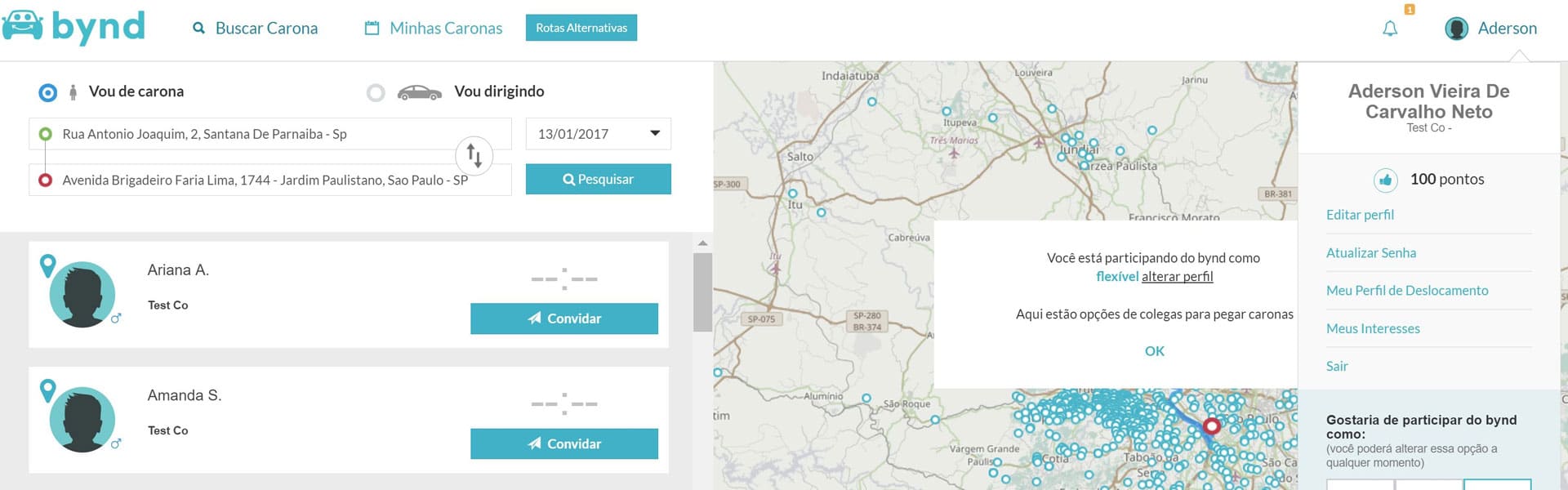The height and width of the screenshot is (490, 1568).
Task: Click the results list scrollbar up arrow
Action: (x=702, y=243)
